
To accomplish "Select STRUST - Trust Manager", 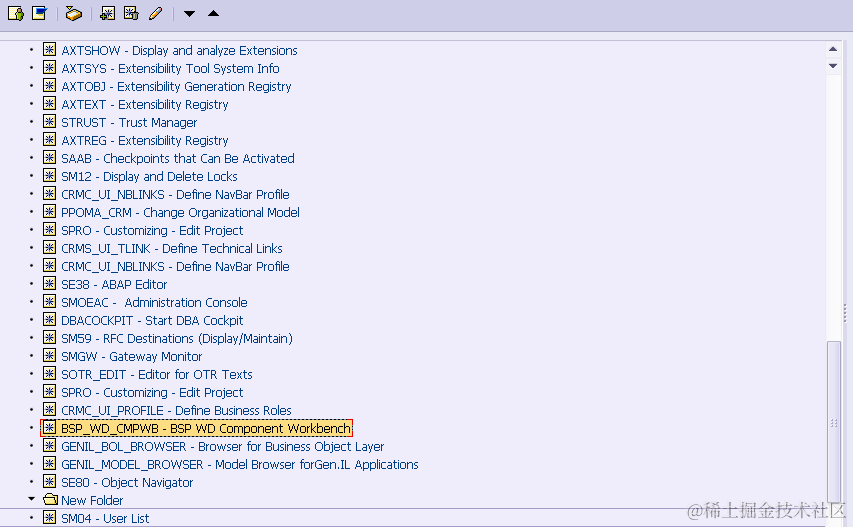I will (x=129, y=122).
